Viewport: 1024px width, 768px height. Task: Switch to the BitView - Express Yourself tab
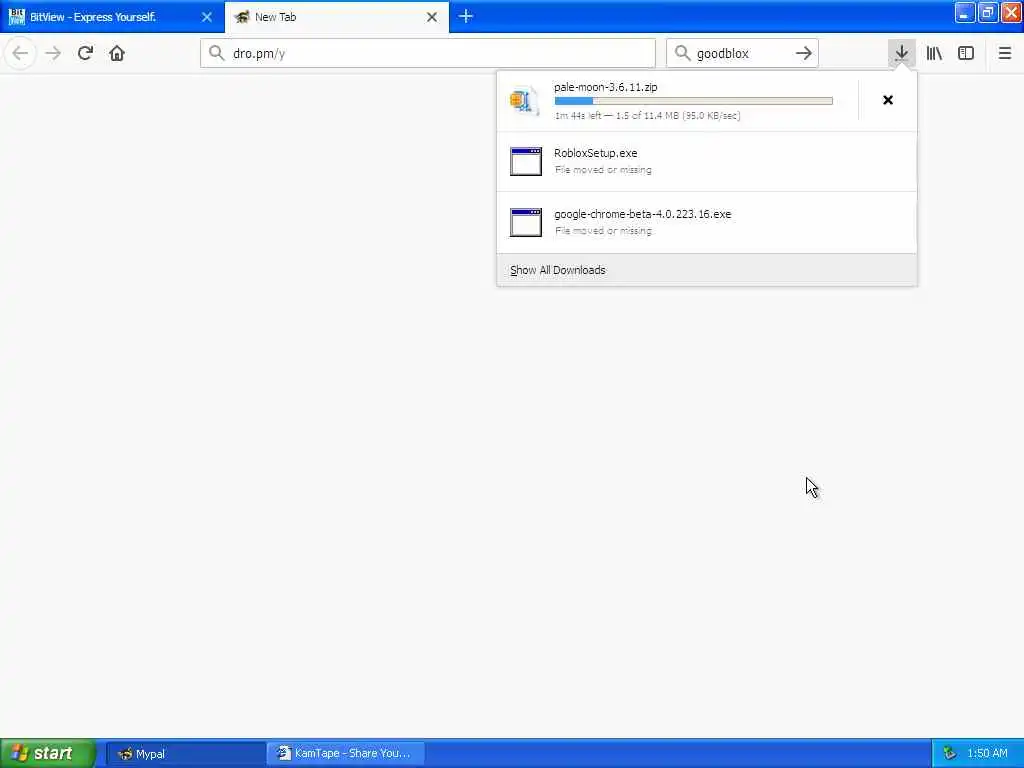pyautogui.click(x=112, y=17)
